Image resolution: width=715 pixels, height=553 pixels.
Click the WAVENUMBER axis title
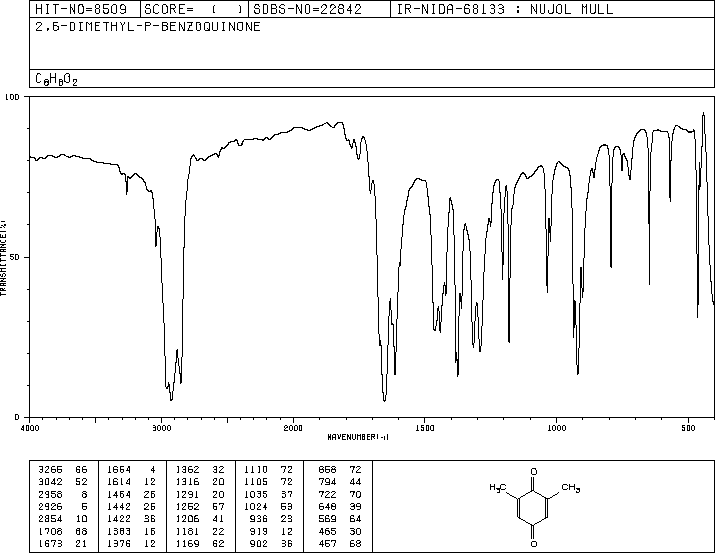coord(358,437)
